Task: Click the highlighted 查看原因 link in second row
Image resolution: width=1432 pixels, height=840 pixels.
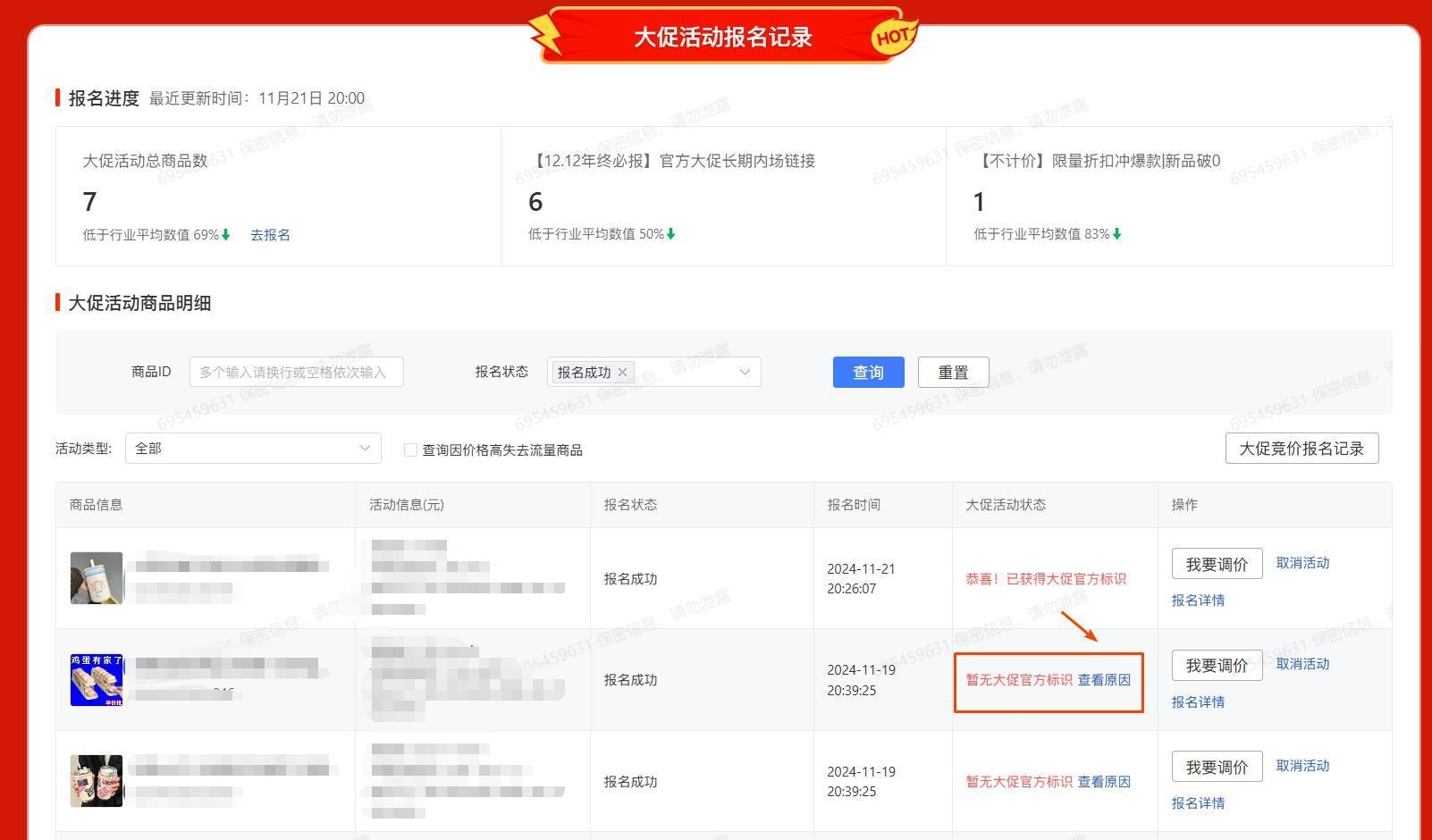Action: pos(1104,680)
